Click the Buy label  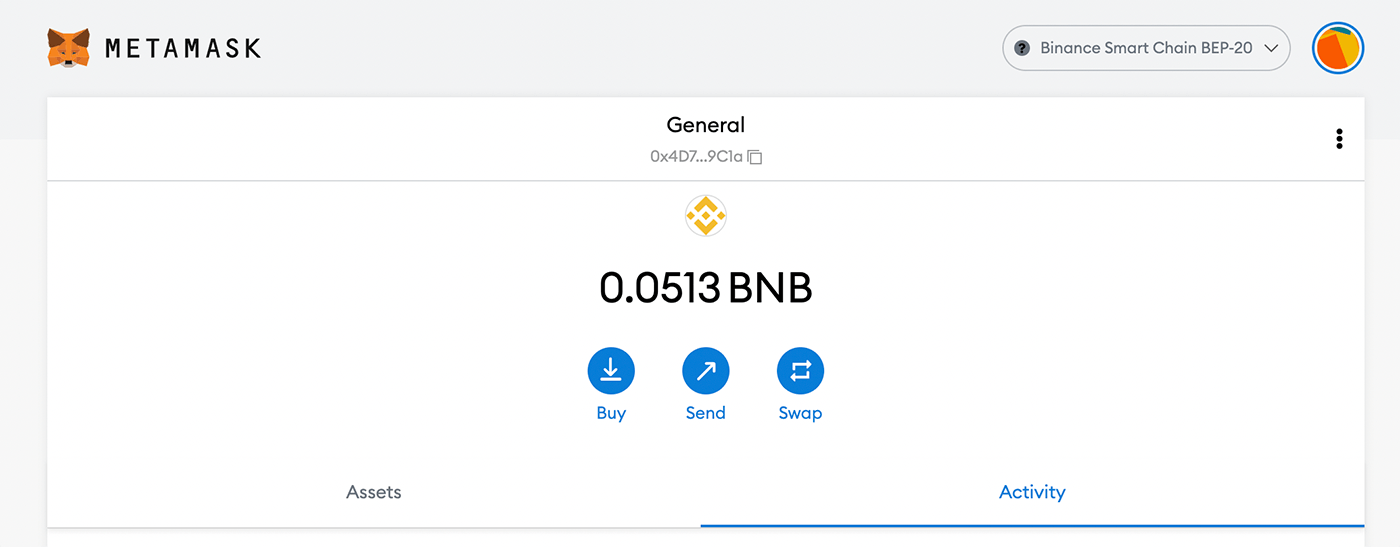pyautogui.click(x=611, y=413)
